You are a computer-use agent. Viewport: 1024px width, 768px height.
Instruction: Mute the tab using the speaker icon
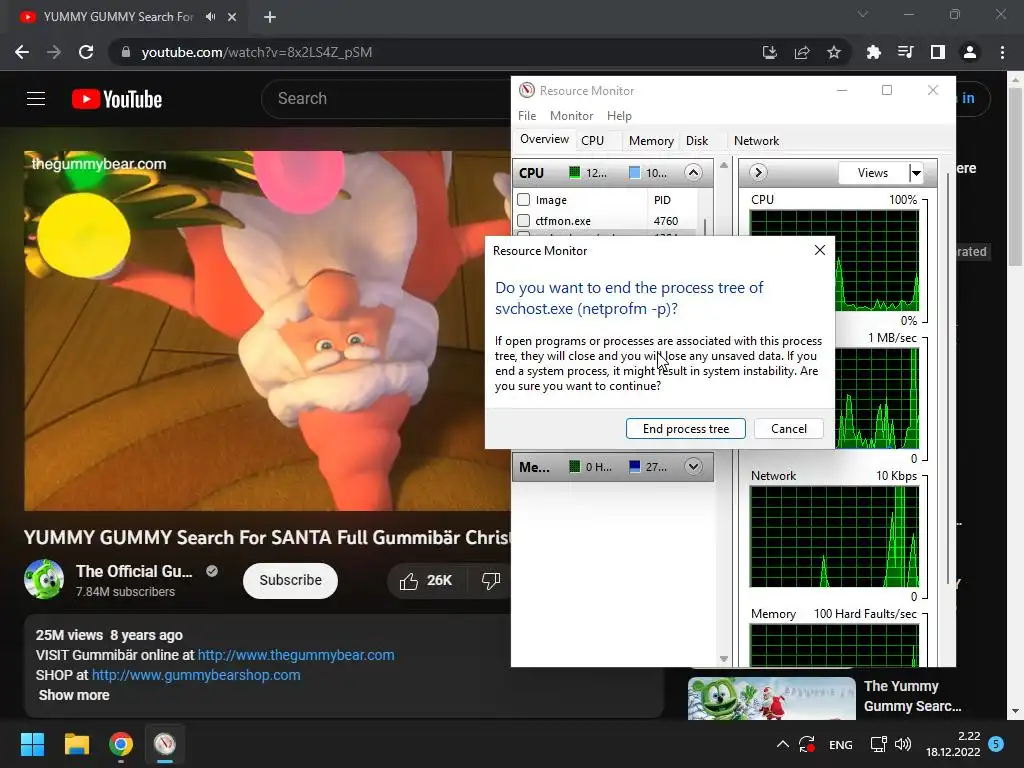(x=210, y=17)
